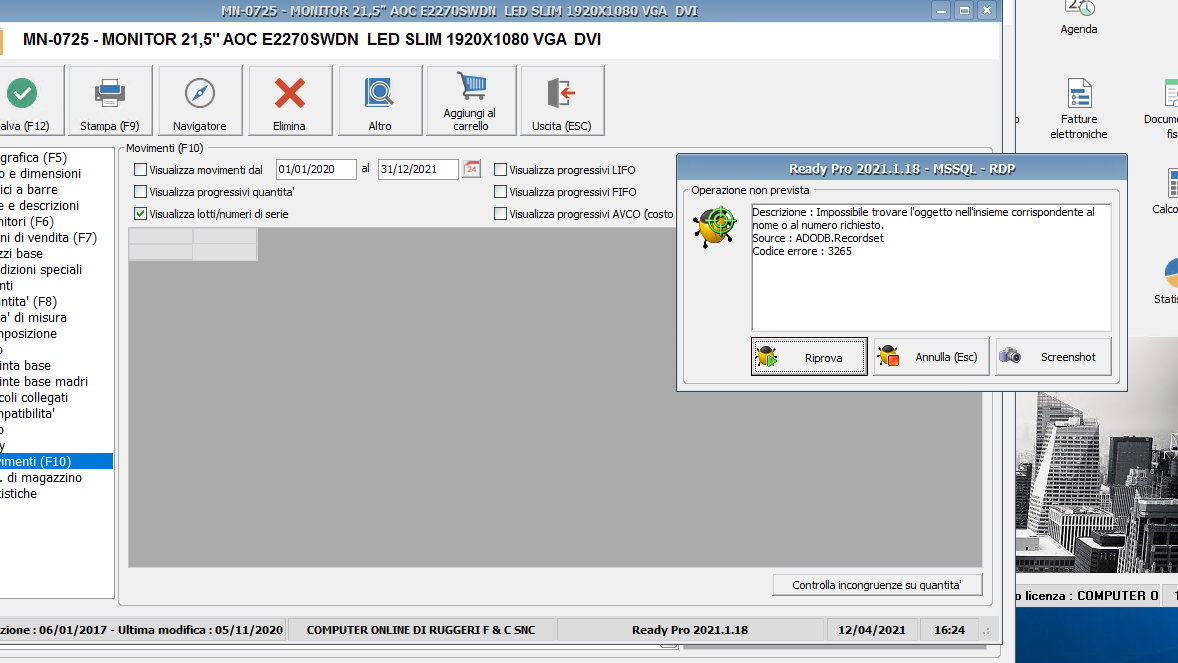Capture error via Screenshot button
This screenshot has width=1178, height=663.
(x=1053, y=357)
